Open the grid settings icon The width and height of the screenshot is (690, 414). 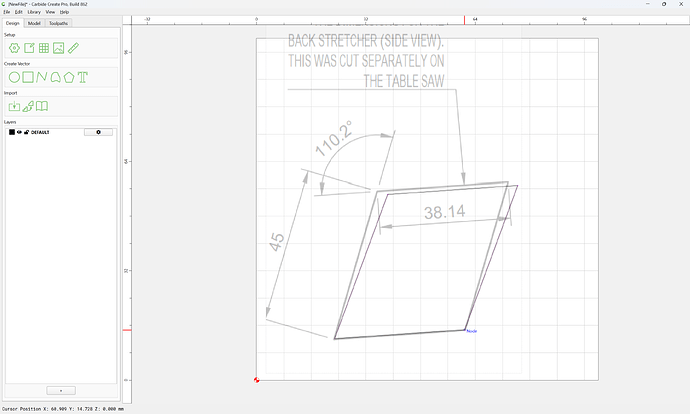pos(44,48)
